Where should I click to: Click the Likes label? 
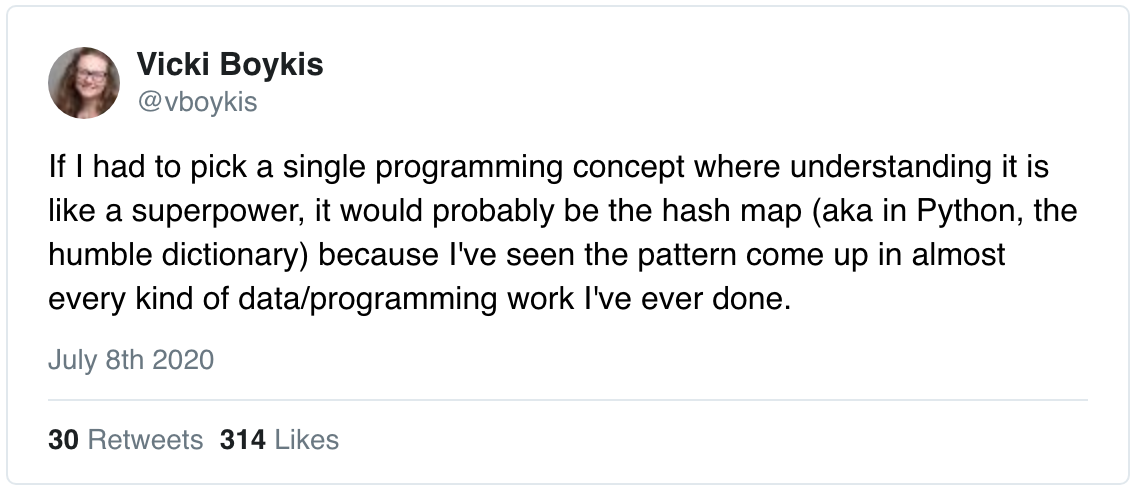tap(306, 440)
